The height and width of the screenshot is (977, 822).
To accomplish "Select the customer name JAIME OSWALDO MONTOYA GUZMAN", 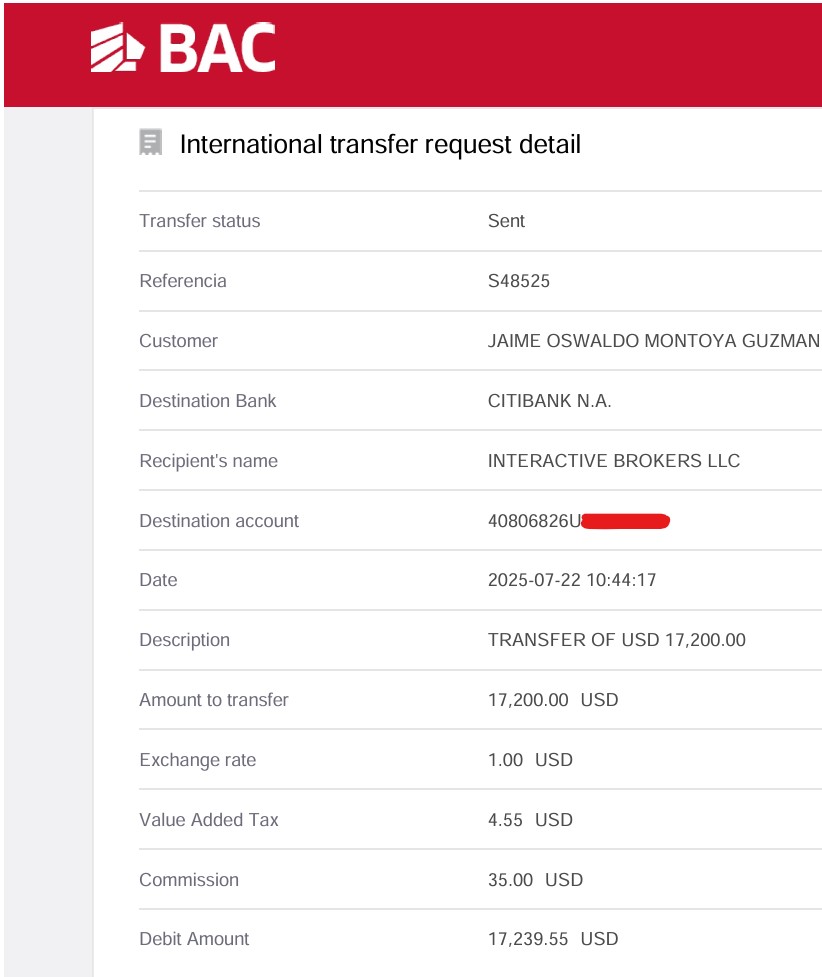I will coord(654,341).
